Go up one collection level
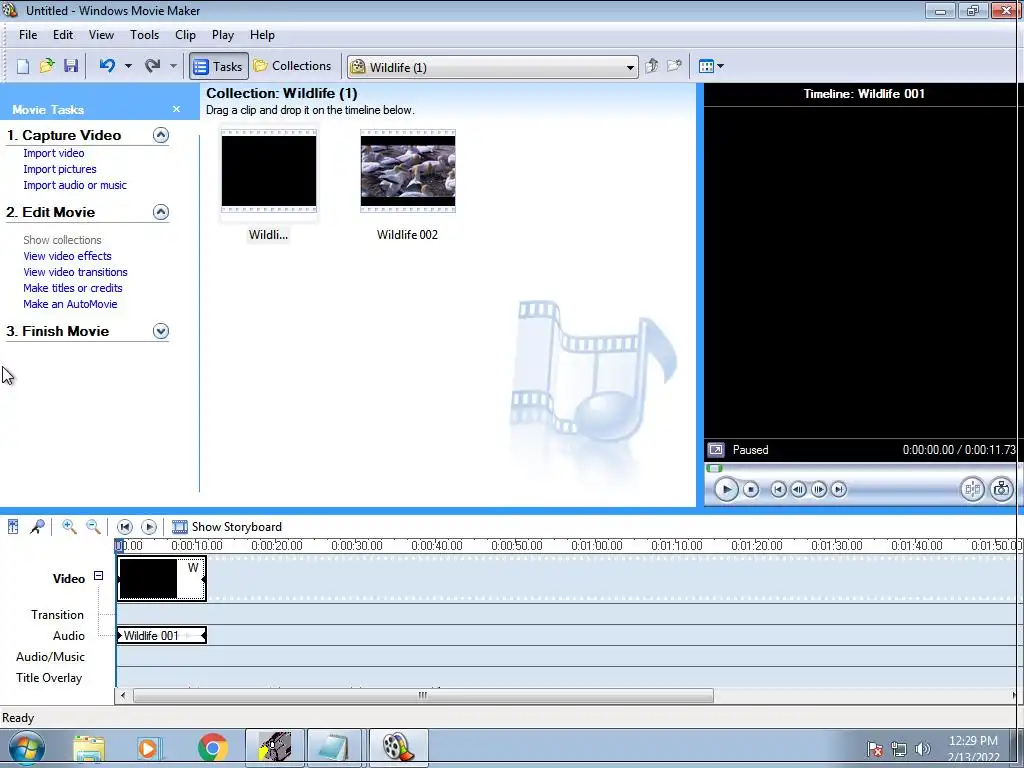This screenshot has width=1024, height=768. [652, 66]
